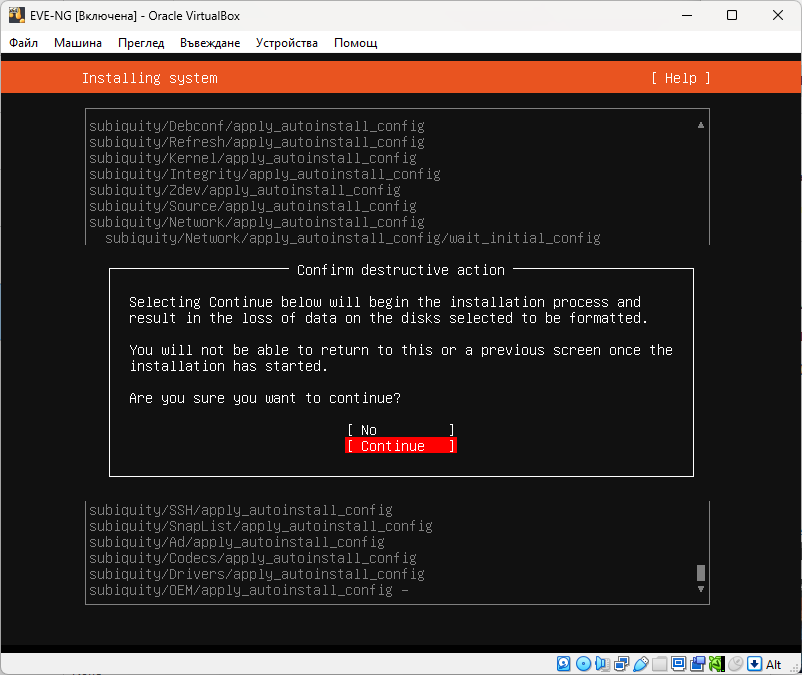Click the lower log scroll-down arrow
This screenshot has width=802, height=675.
pyautogui.click(x=701, y=590)
